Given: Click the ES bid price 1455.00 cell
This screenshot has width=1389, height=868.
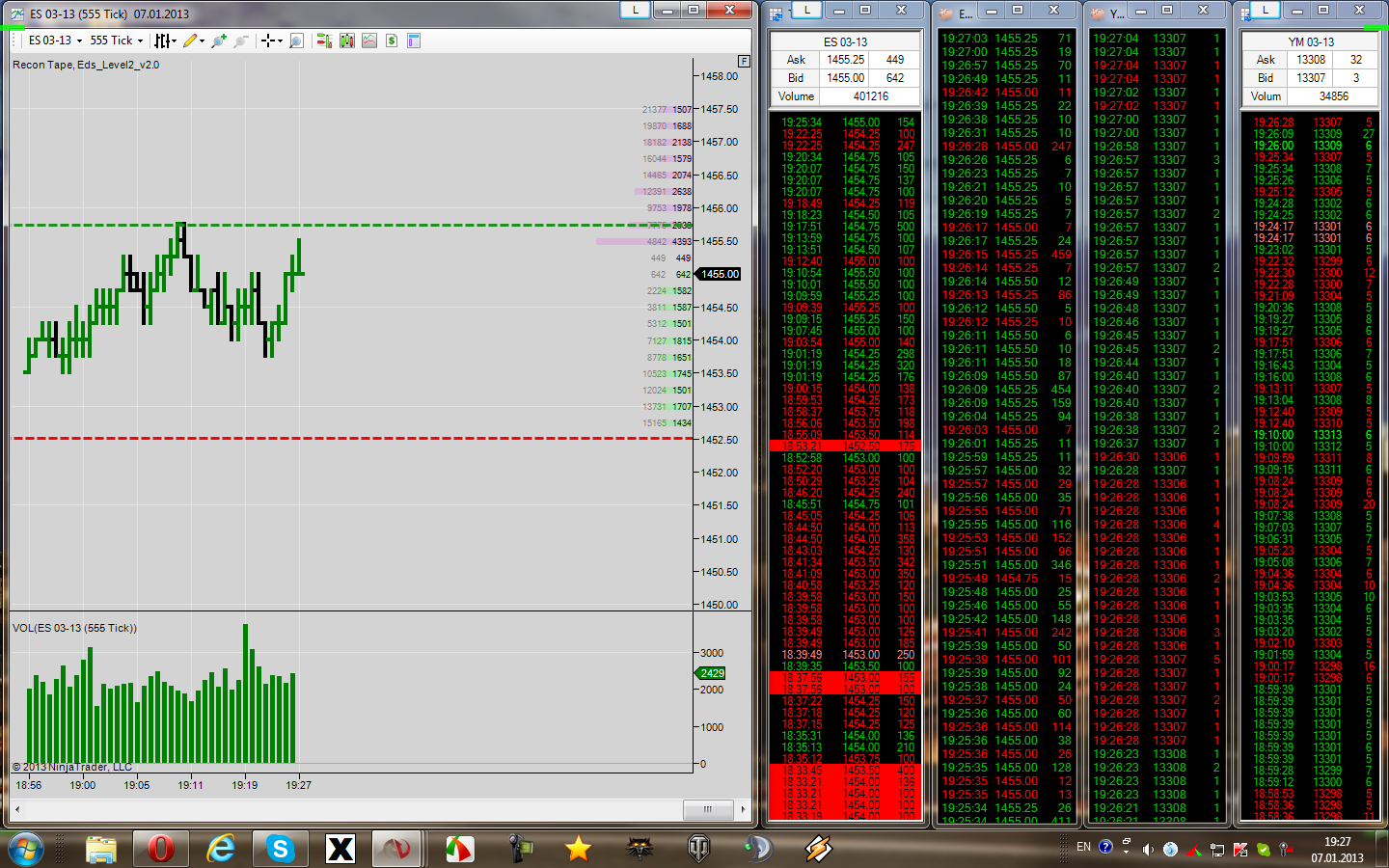Looking at the screenshot, I should tap(845, 78).
